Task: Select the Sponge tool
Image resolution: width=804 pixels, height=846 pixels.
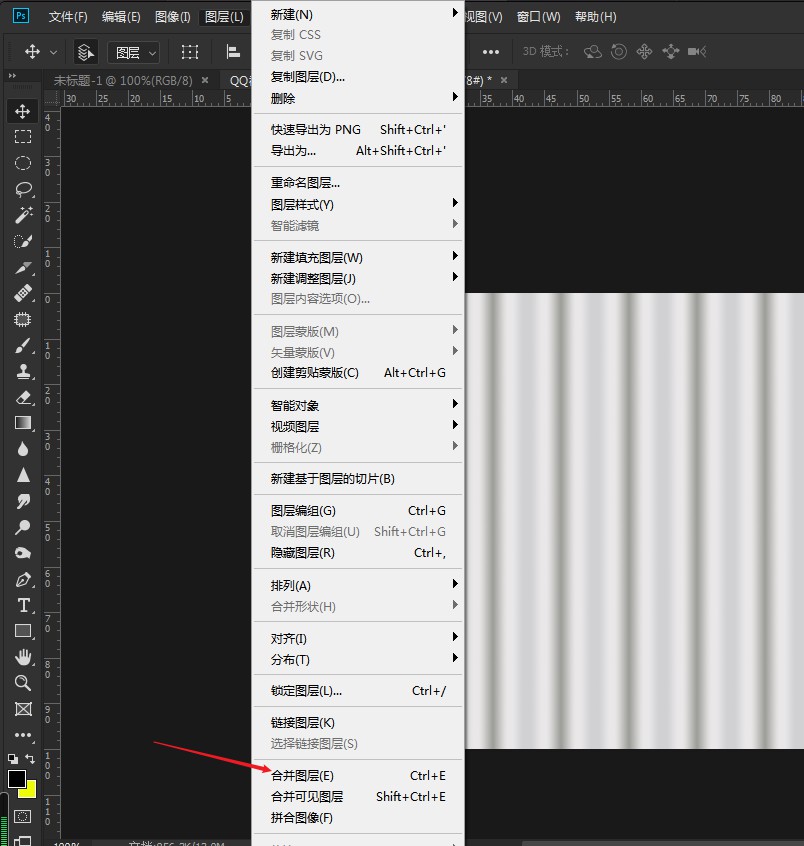Action: [23, 553]
